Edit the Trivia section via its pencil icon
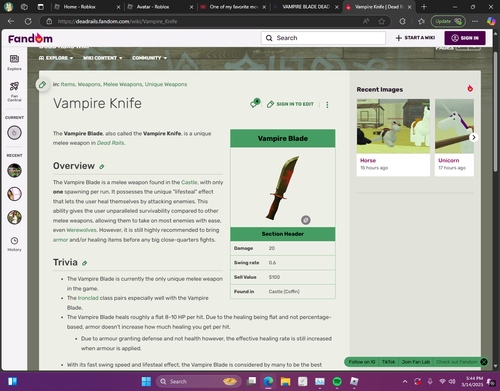 (85, 263)
